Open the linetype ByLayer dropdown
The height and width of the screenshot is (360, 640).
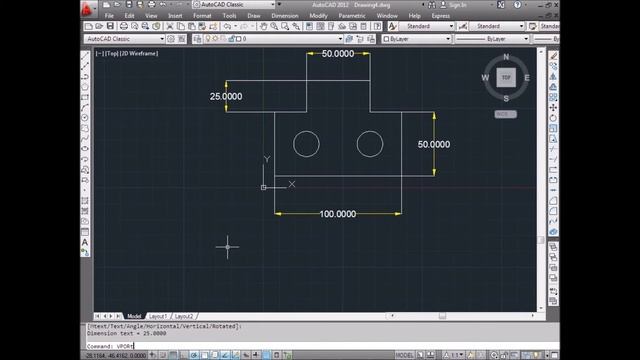[492, 39]
